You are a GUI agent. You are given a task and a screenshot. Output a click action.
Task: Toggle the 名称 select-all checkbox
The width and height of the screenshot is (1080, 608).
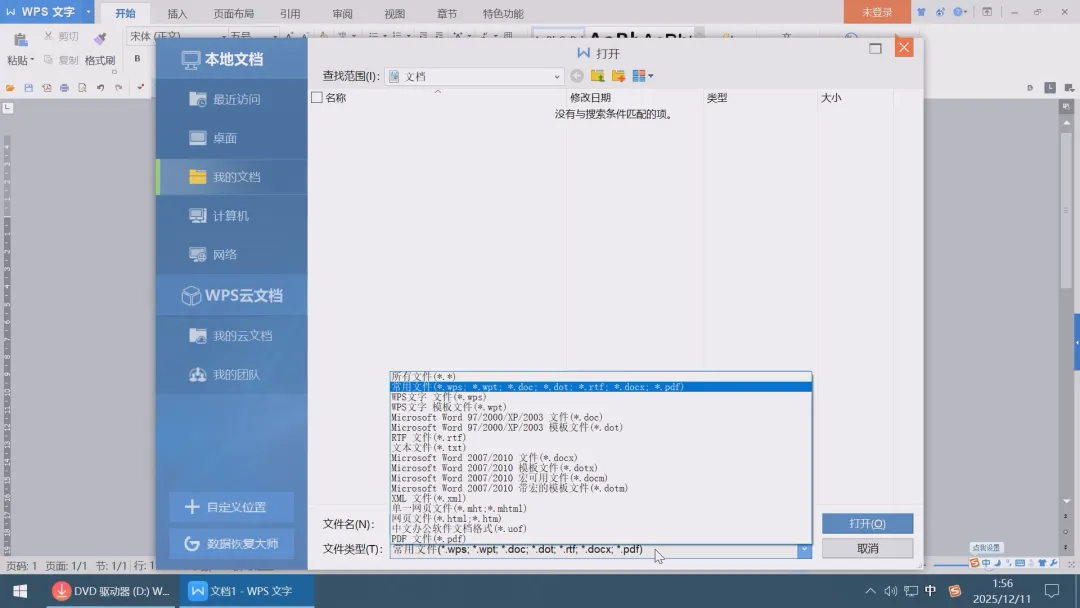(317, 98)
